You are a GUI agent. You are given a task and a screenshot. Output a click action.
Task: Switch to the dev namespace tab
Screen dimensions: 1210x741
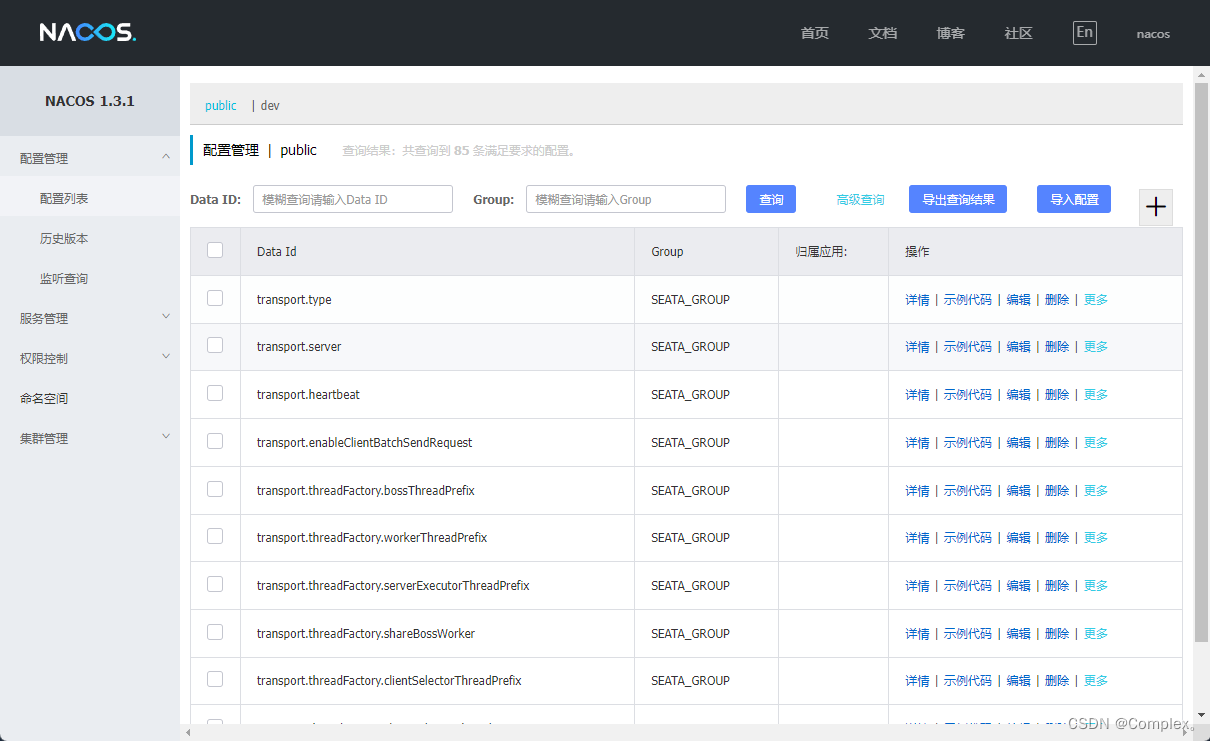click(x=269, y=105)
